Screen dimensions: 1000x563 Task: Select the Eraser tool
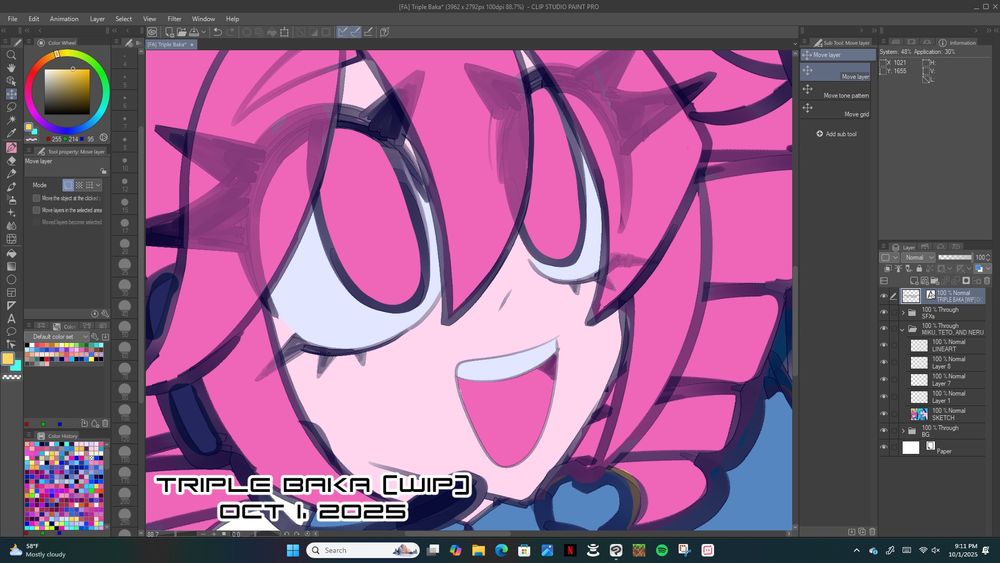(x=11, y=161)
